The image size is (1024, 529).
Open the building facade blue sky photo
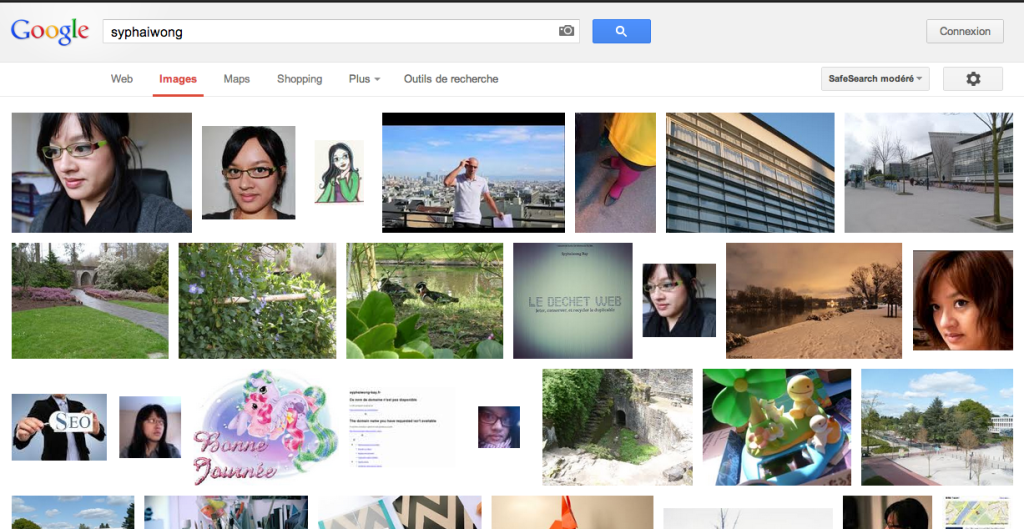(x=750, y=172)
